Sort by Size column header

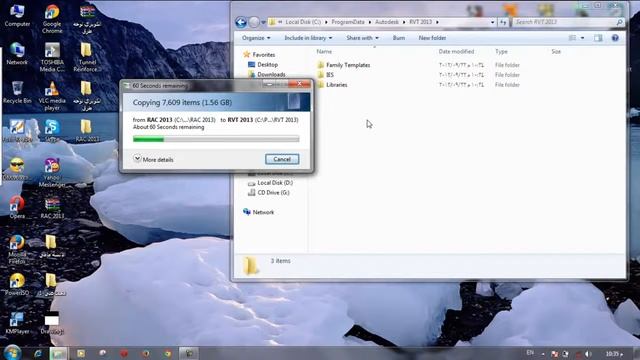point(556,52)
